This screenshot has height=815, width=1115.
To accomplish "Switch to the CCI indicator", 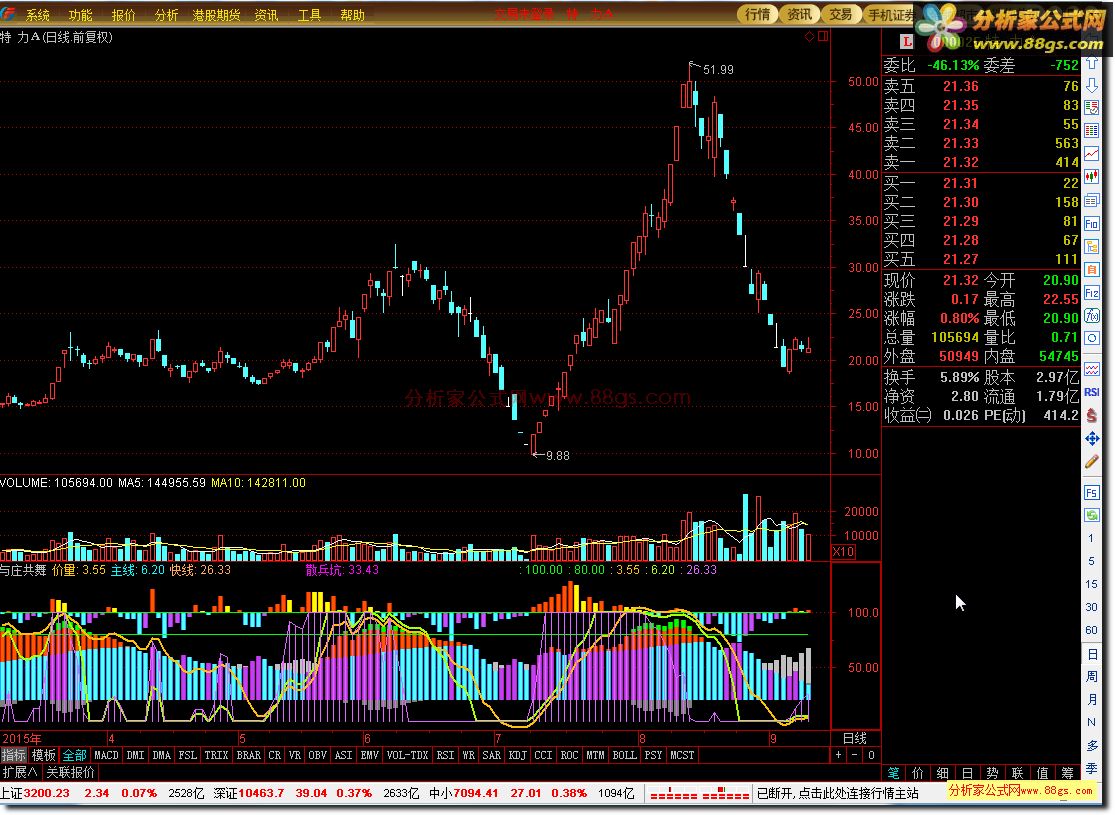I will click(543, 755).
